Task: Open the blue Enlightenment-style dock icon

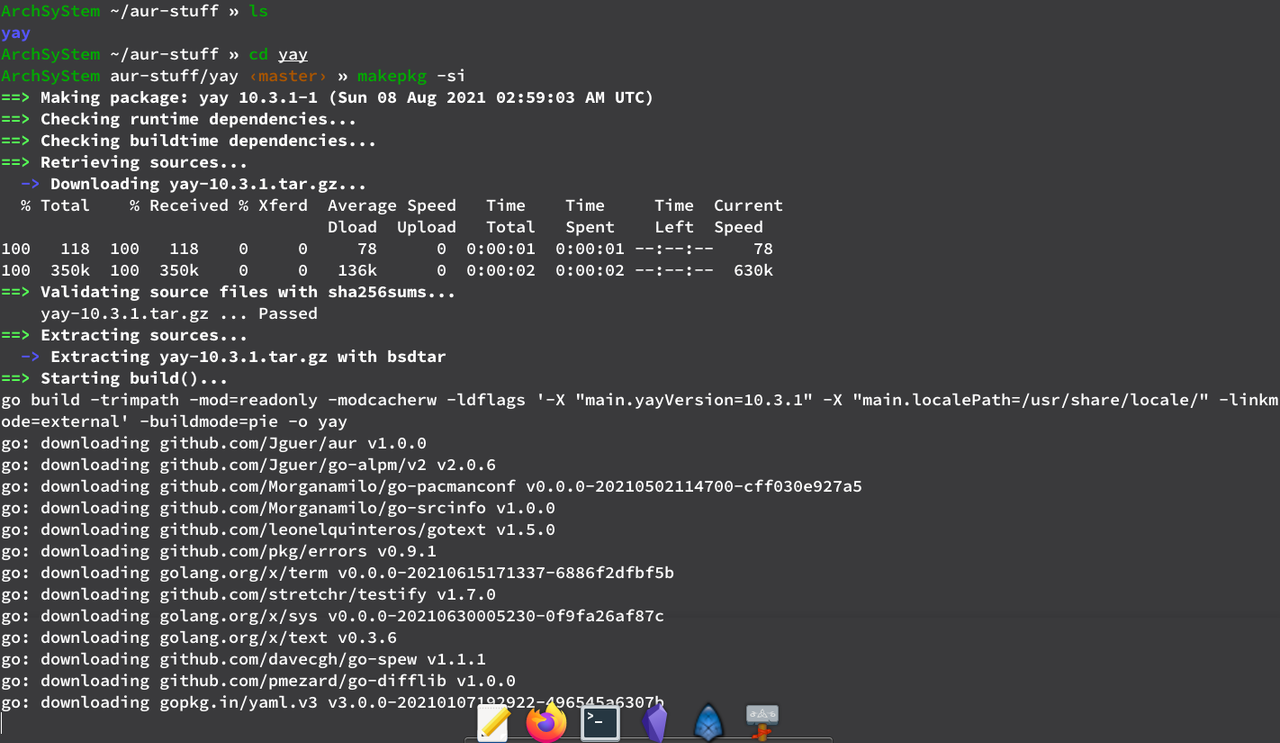Action: [x=708, y=722]
